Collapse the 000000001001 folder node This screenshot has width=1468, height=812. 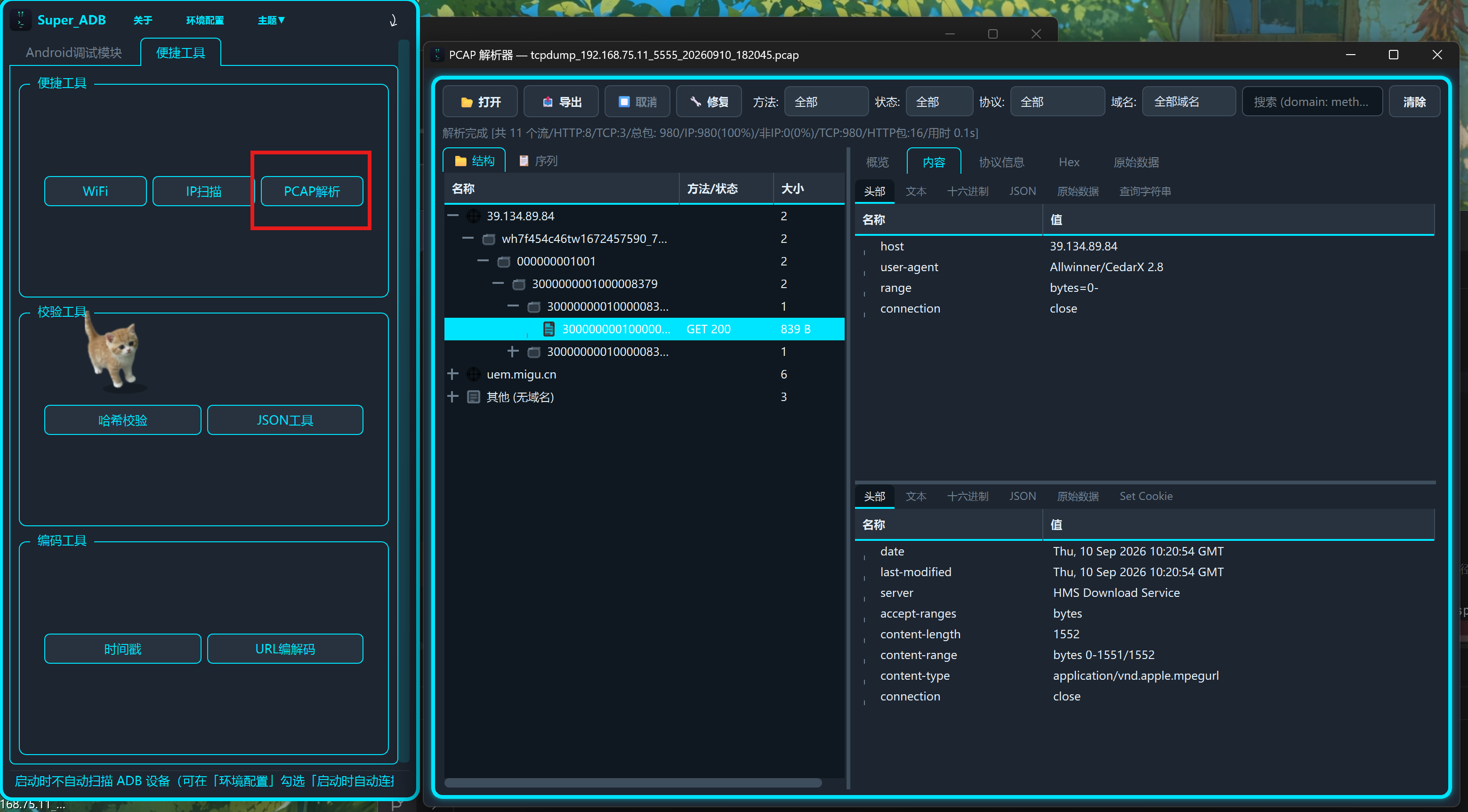click(483, 261)
